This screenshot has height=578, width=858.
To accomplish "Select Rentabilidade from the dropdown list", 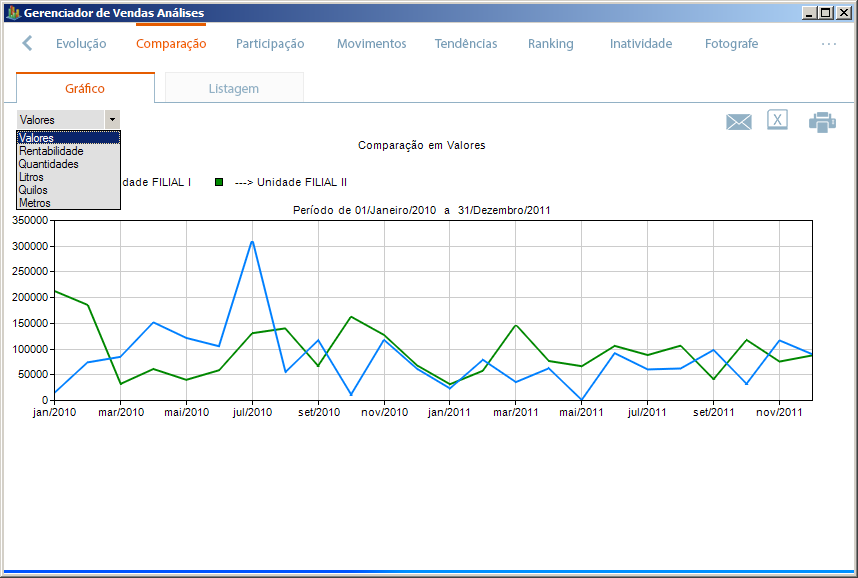I will (51, 151).
